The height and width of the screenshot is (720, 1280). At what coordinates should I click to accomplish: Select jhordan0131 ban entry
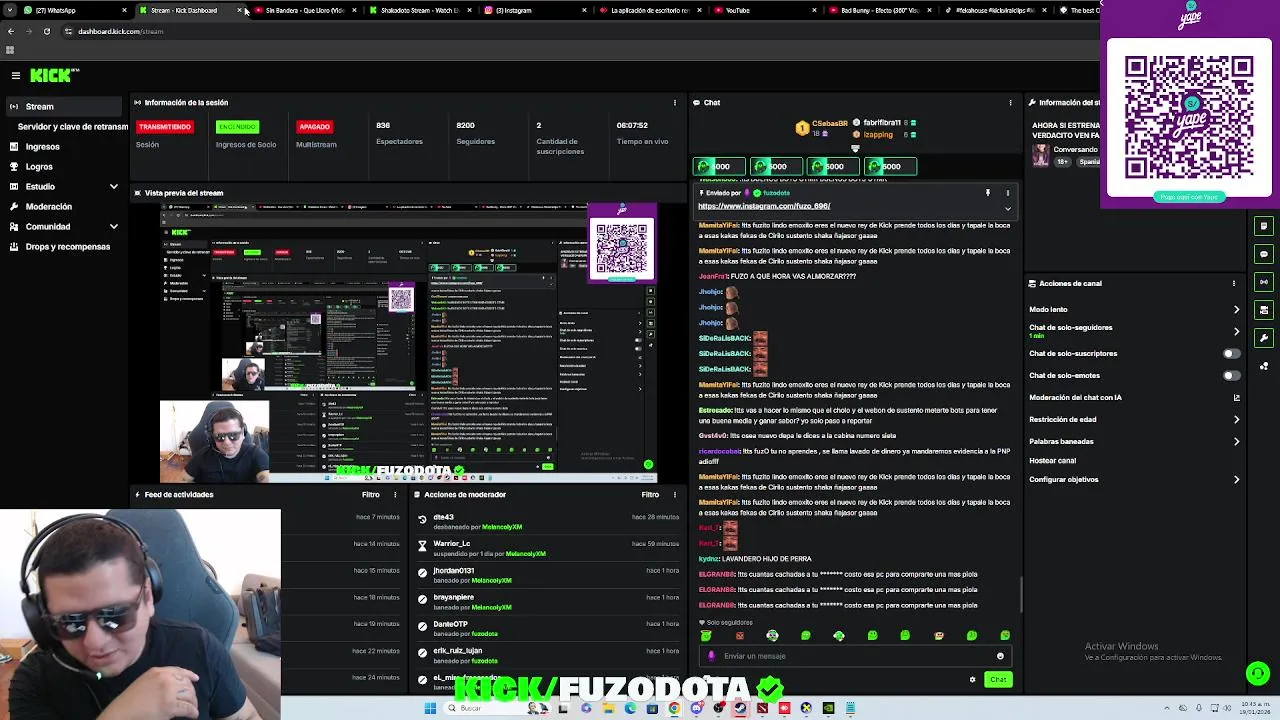(x=548, y=575)
